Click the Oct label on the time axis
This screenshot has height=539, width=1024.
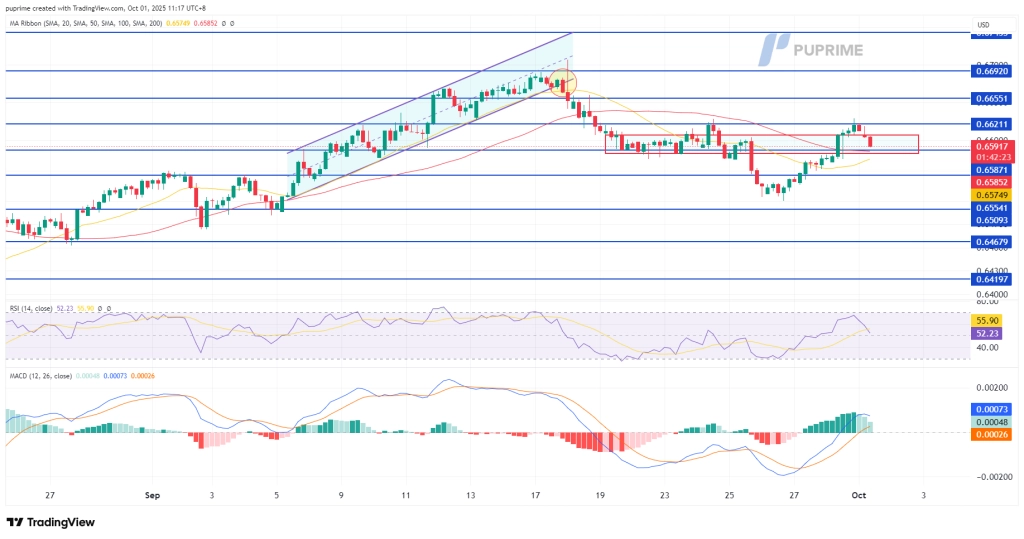click(x=858, y=495)
